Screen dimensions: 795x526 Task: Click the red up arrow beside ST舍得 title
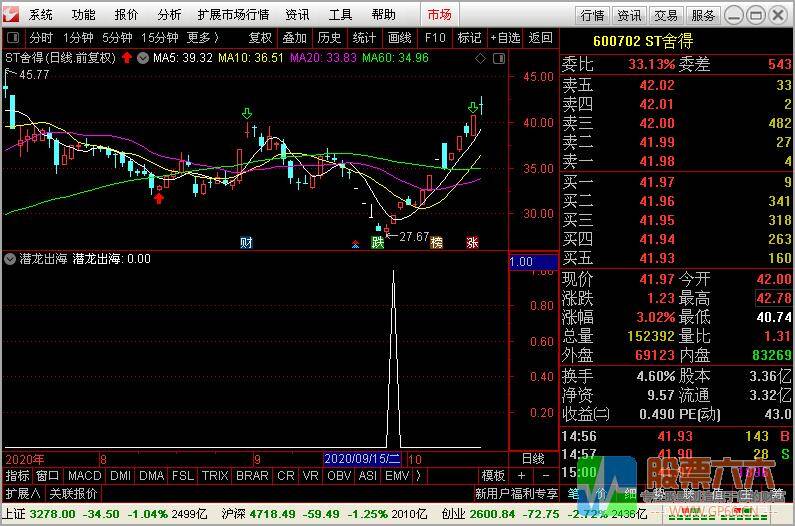point(127,58)
